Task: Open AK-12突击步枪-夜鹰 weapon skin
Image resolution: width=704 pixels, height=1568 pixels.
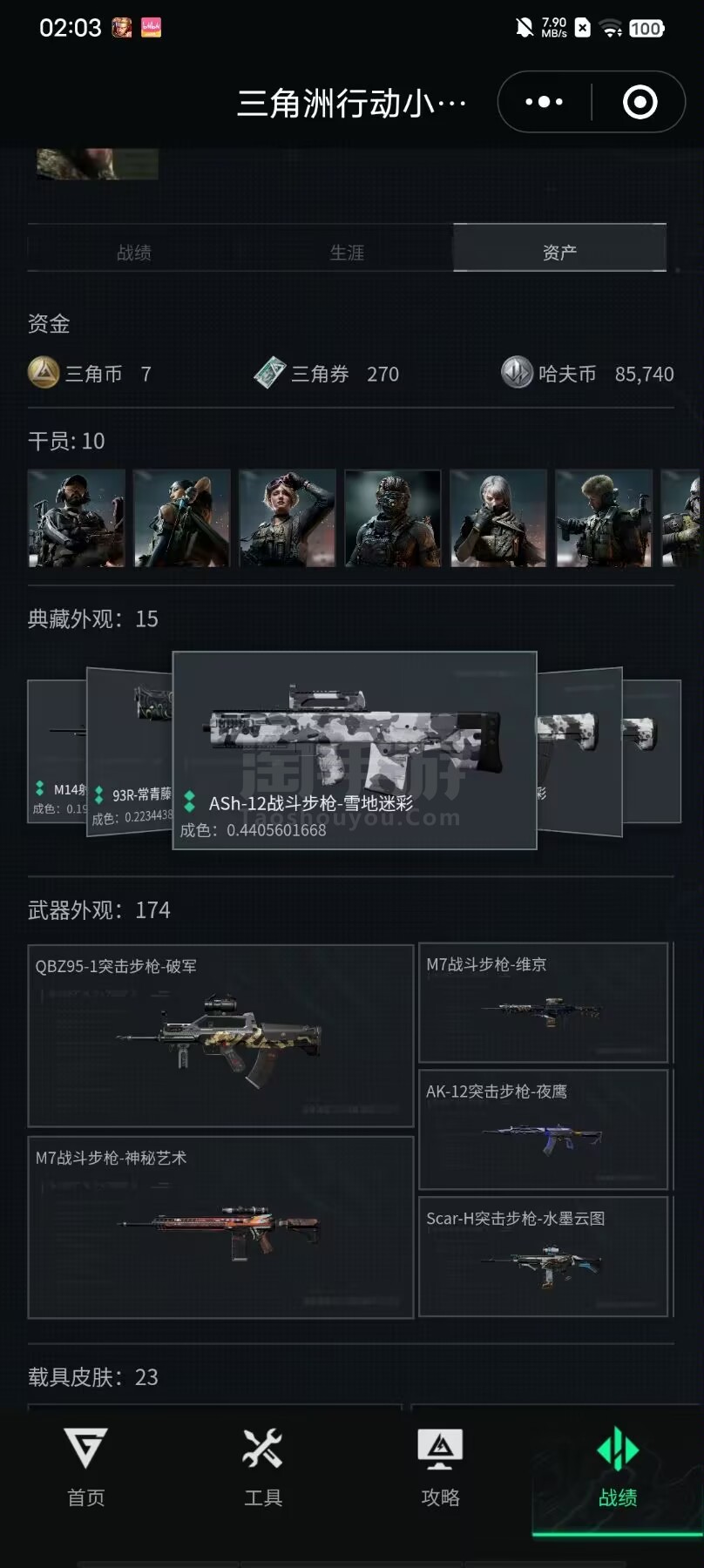Action: (x=544, y=1130)
